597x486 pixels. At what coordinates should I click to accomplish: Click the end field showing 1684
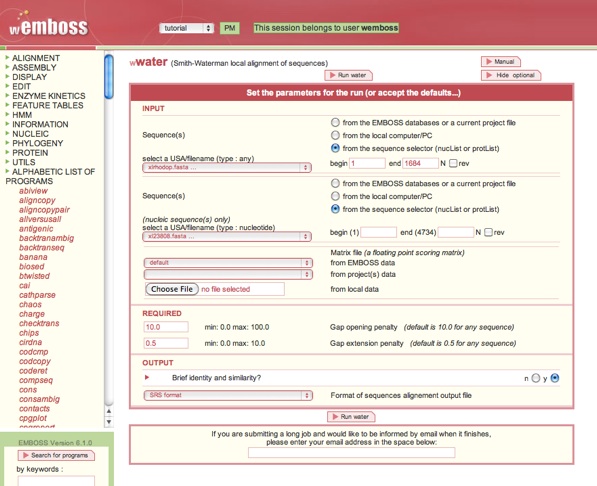pyautogui.click(x=420, y=163)
